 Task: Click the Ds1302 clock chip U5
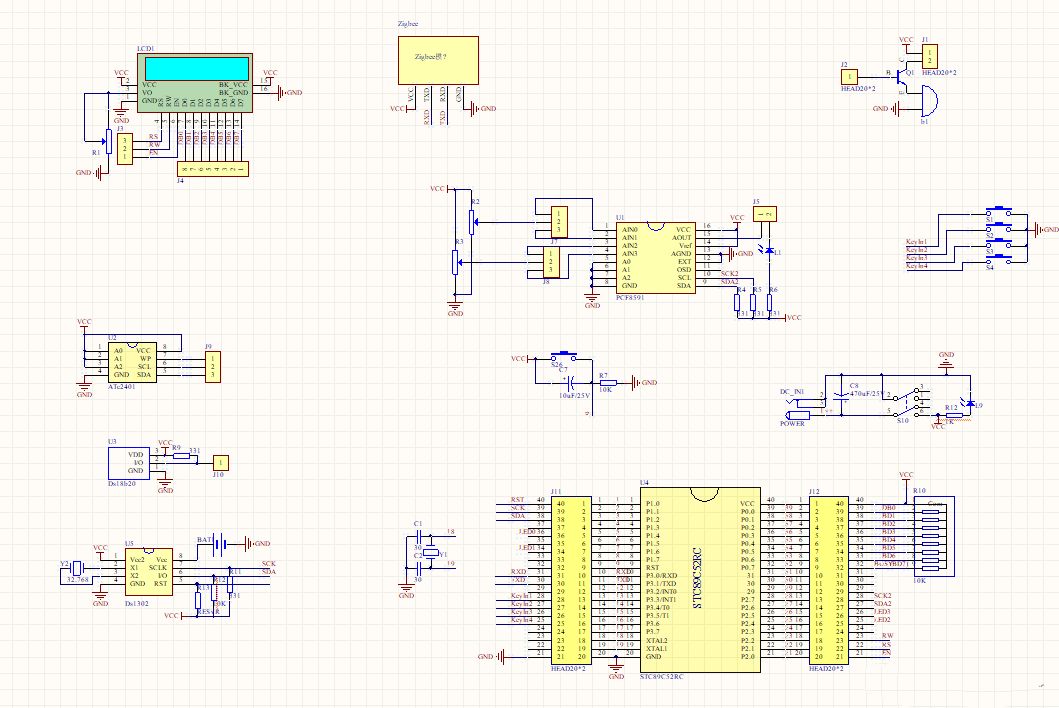tap(145, 571)
